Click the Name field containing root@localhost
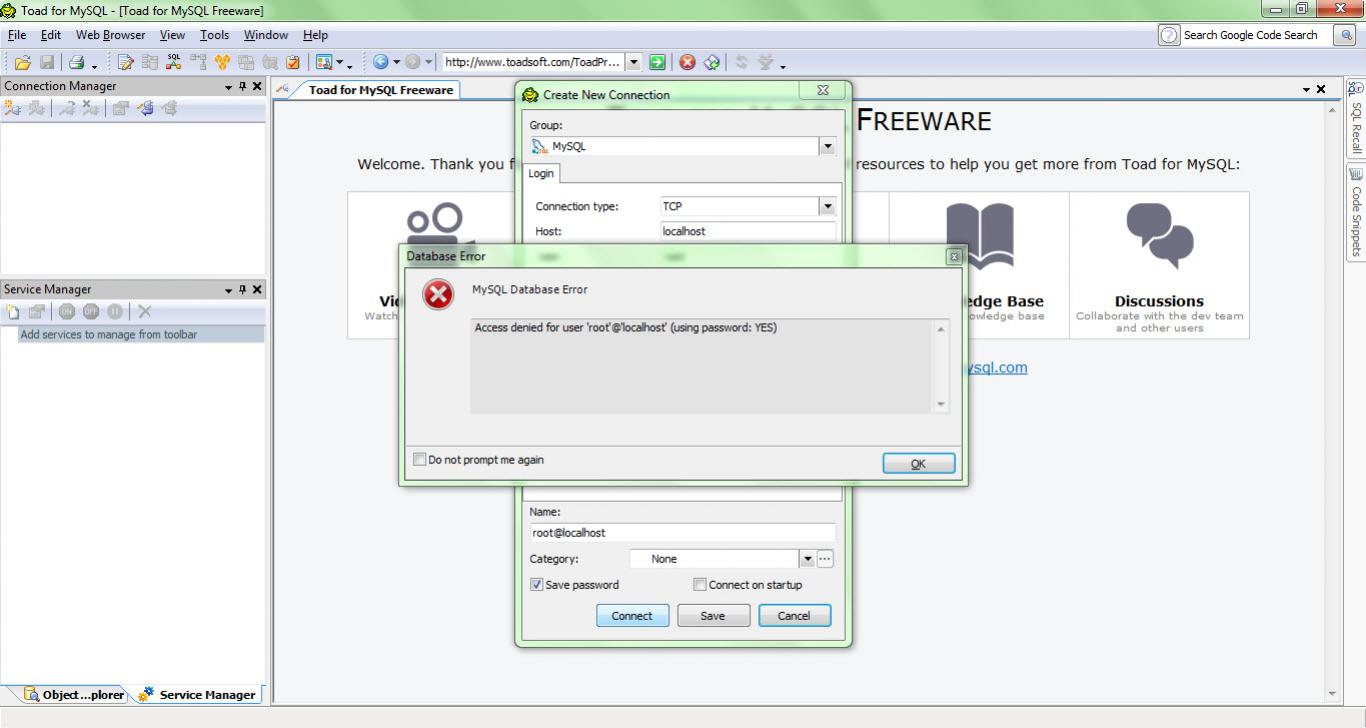Screen dimensions: 1366x728 [682, 533]
